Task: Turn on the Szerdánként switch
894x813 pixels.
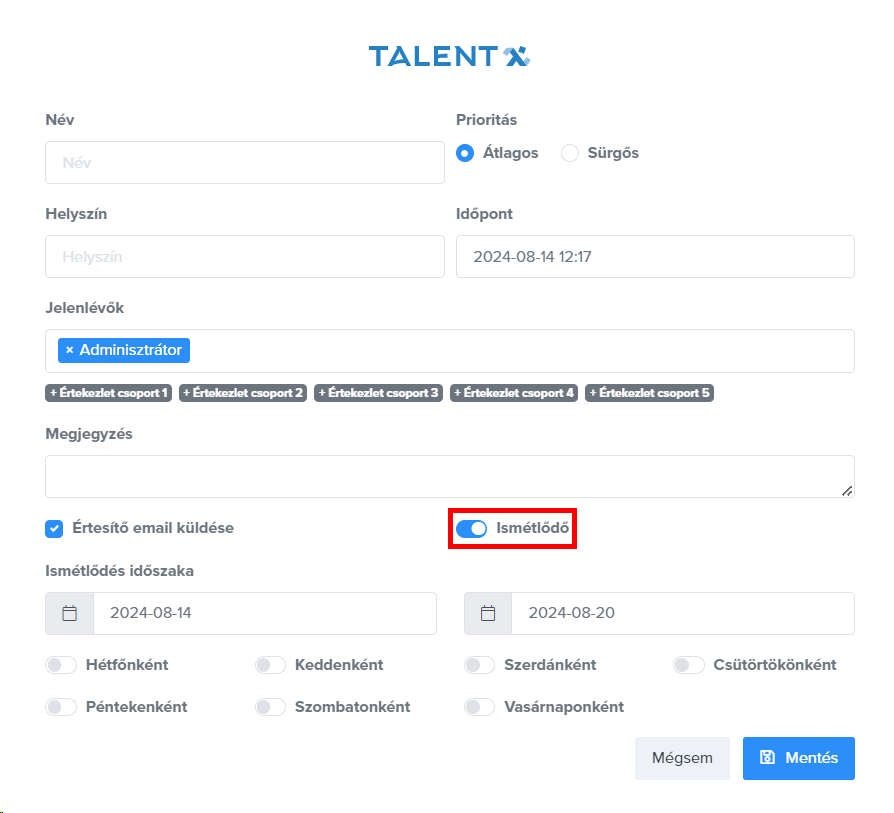Action: (479, 665)
